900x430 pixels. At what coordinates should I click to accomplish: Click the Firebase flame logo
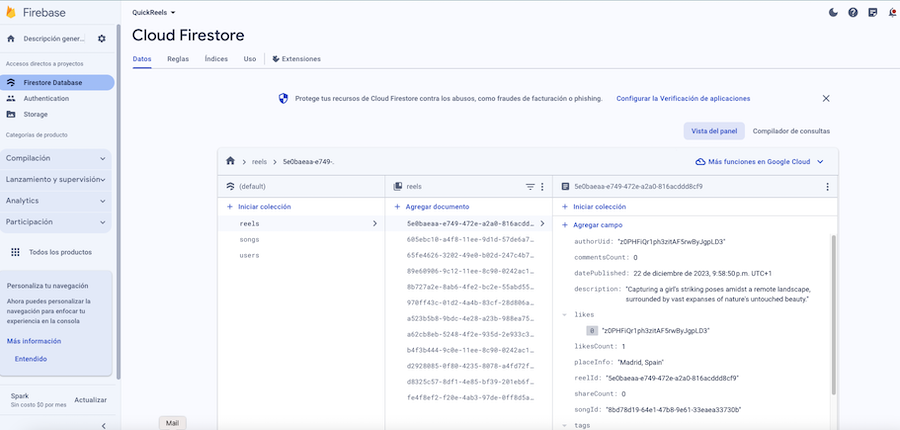(10, 12)
